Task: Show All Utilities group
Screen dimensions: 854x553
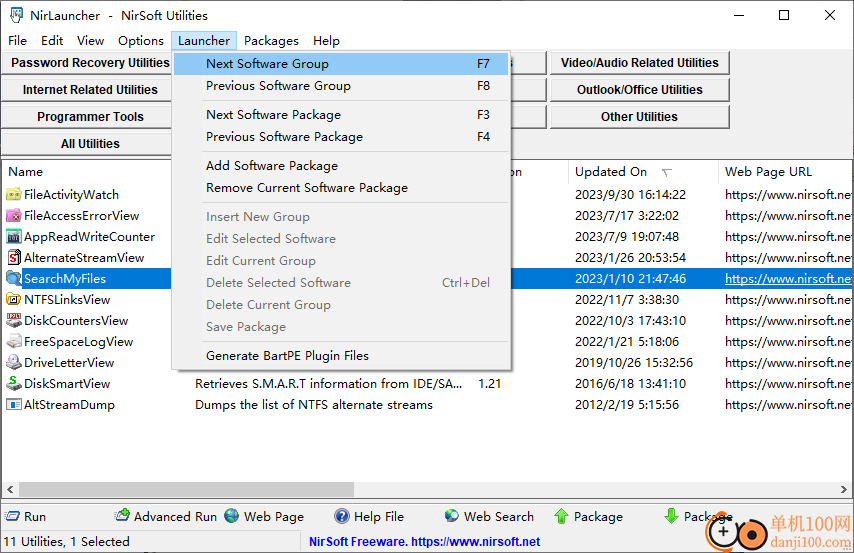Action: pos(87,144)
